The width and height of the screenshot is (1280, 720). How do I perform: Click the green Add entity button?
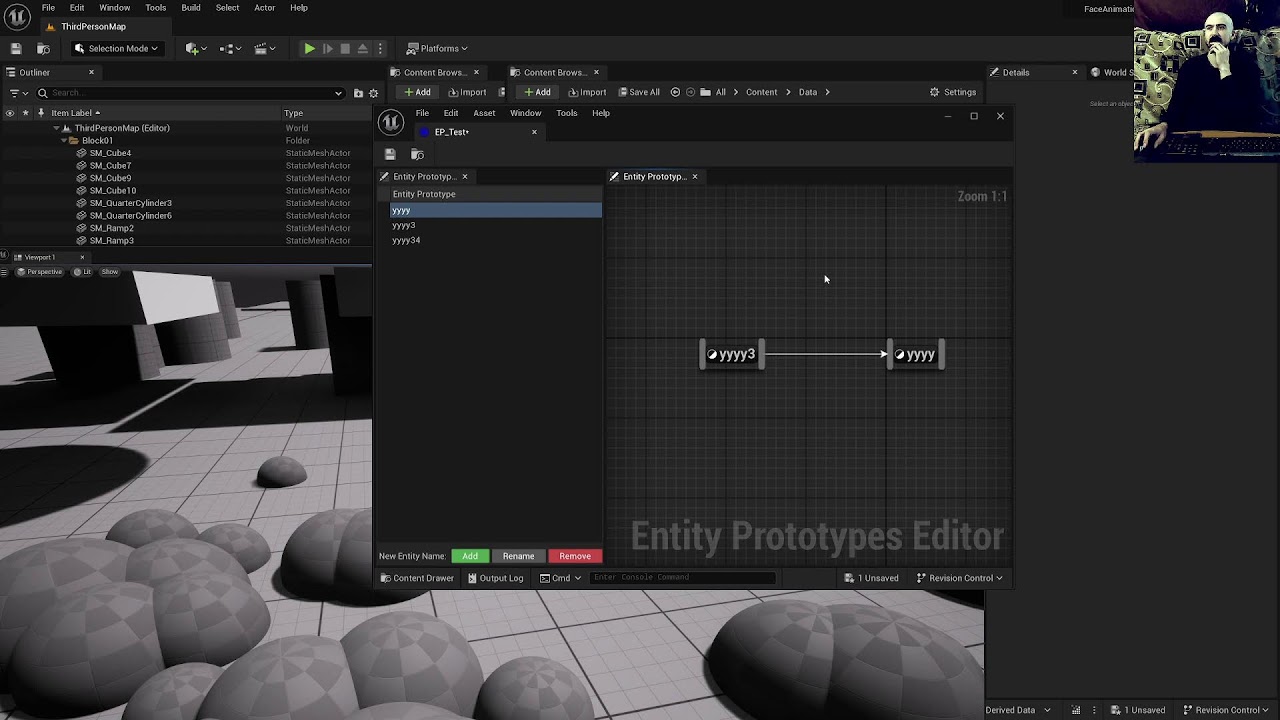coord(470,556)
